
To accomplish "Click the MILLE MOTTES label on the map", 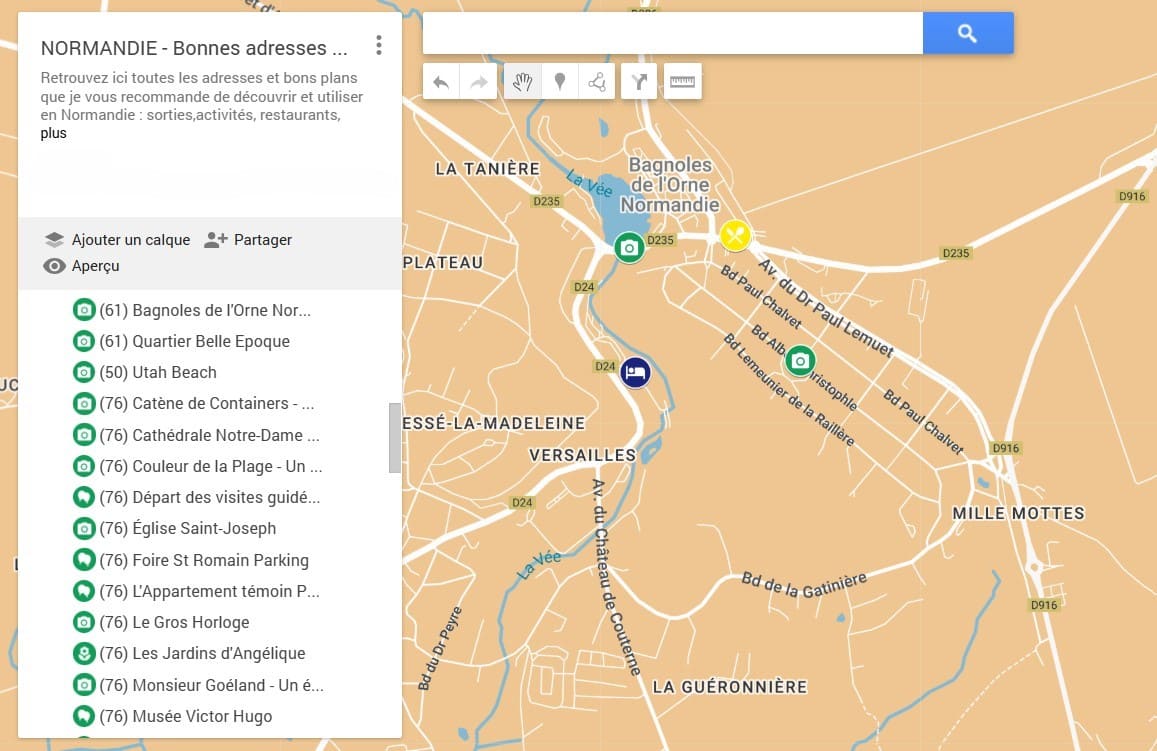I will coord(1018,513).
